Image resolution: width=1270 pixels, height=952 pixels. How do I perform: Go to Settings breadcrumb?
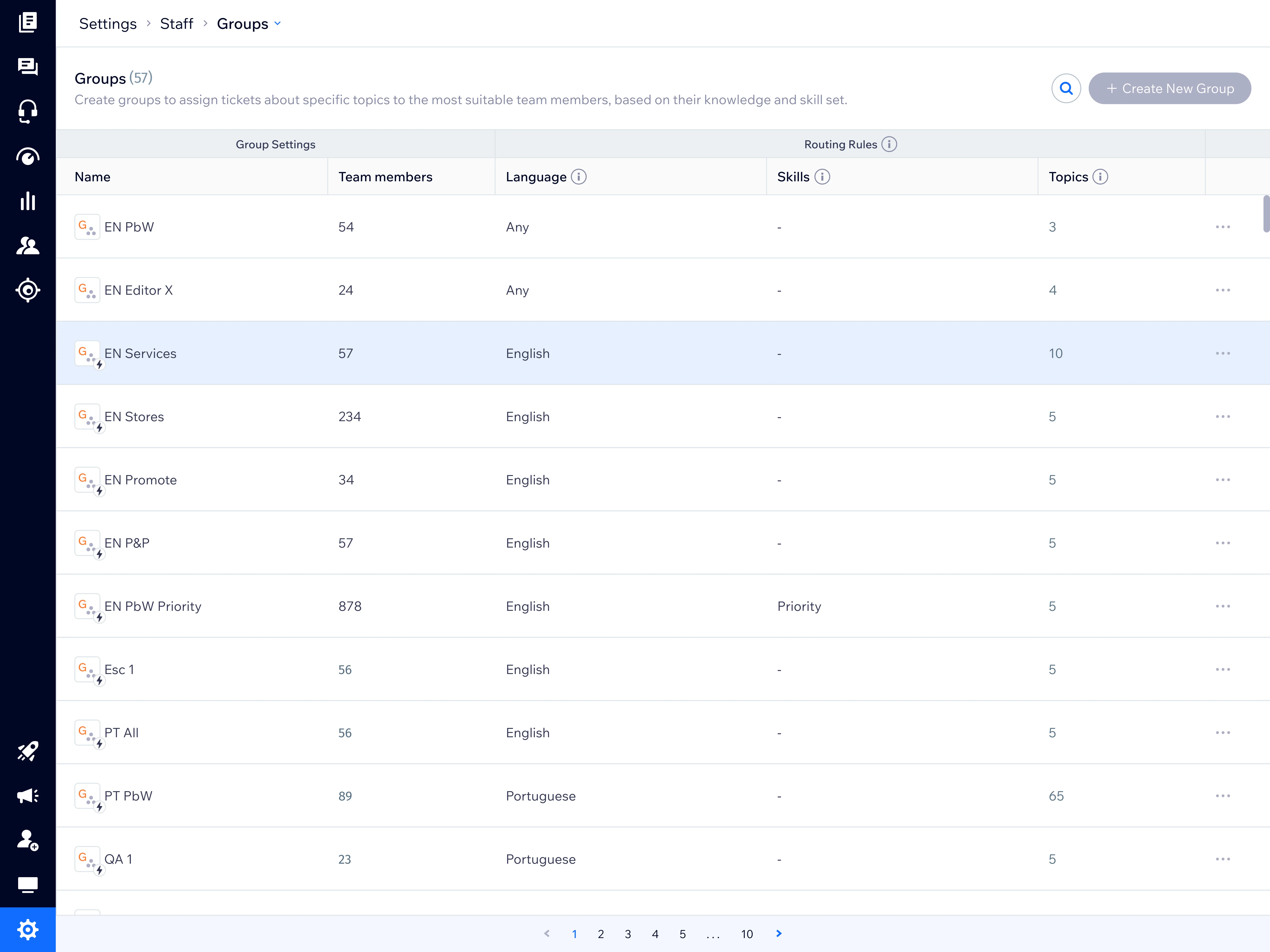[x=108, y=23]
